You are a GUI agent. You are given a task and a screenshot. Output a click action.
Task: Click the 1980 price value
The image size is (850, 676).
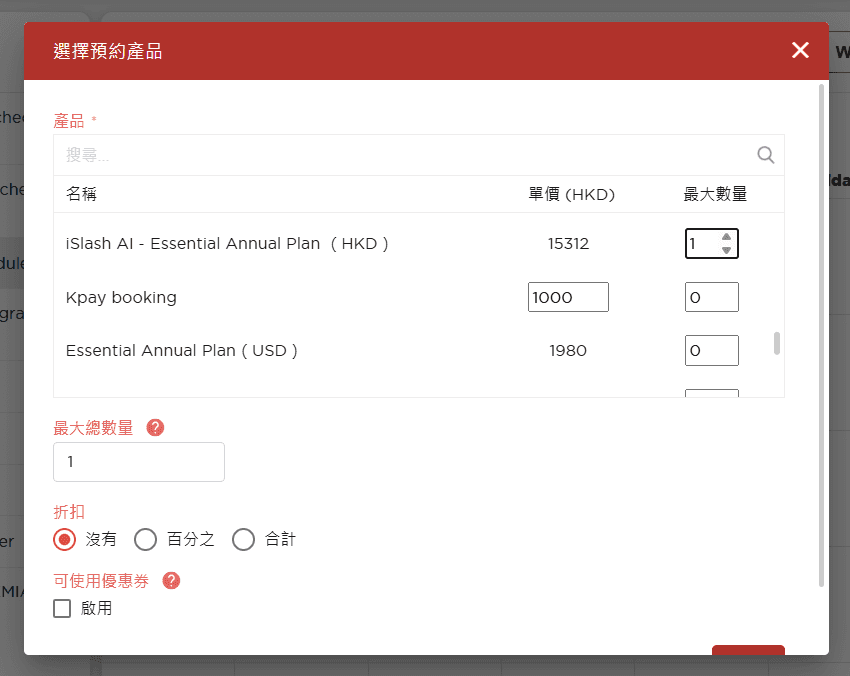point(568,351)
